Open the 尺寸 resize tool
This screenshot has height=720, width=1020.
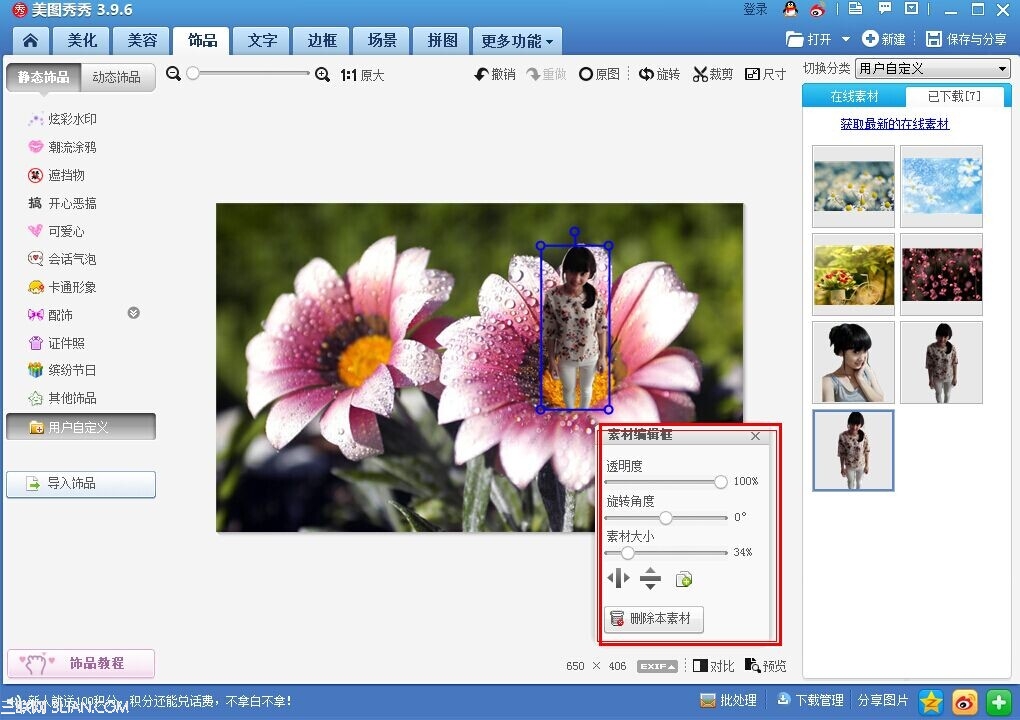coord(765,74)
